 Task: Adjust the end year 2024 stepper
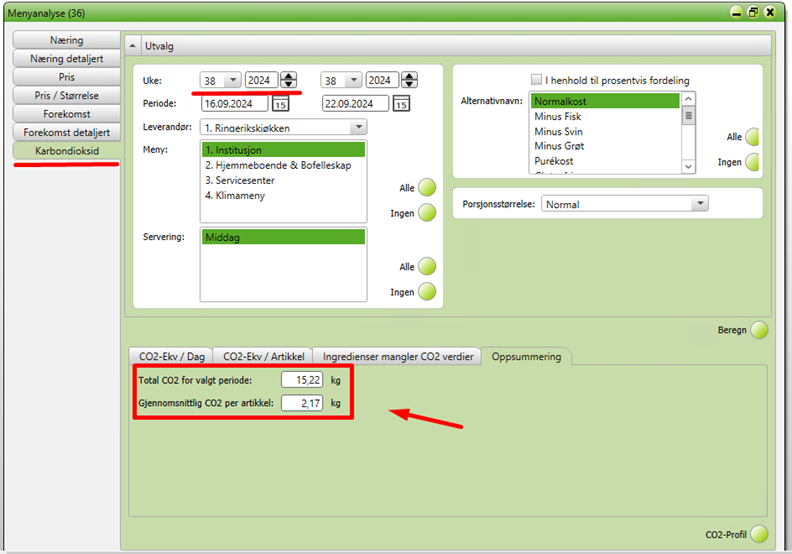[x=409, y=80]
